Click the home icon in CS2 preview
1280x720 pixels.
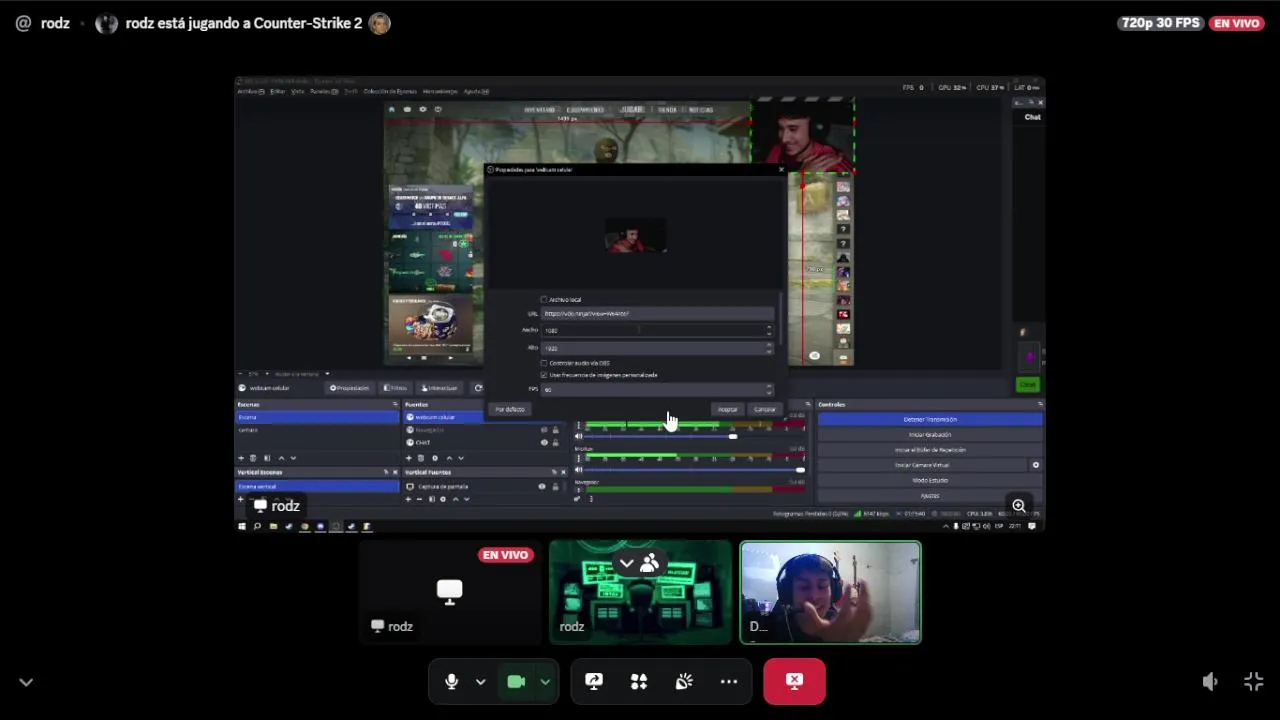(x=392, y=109)
